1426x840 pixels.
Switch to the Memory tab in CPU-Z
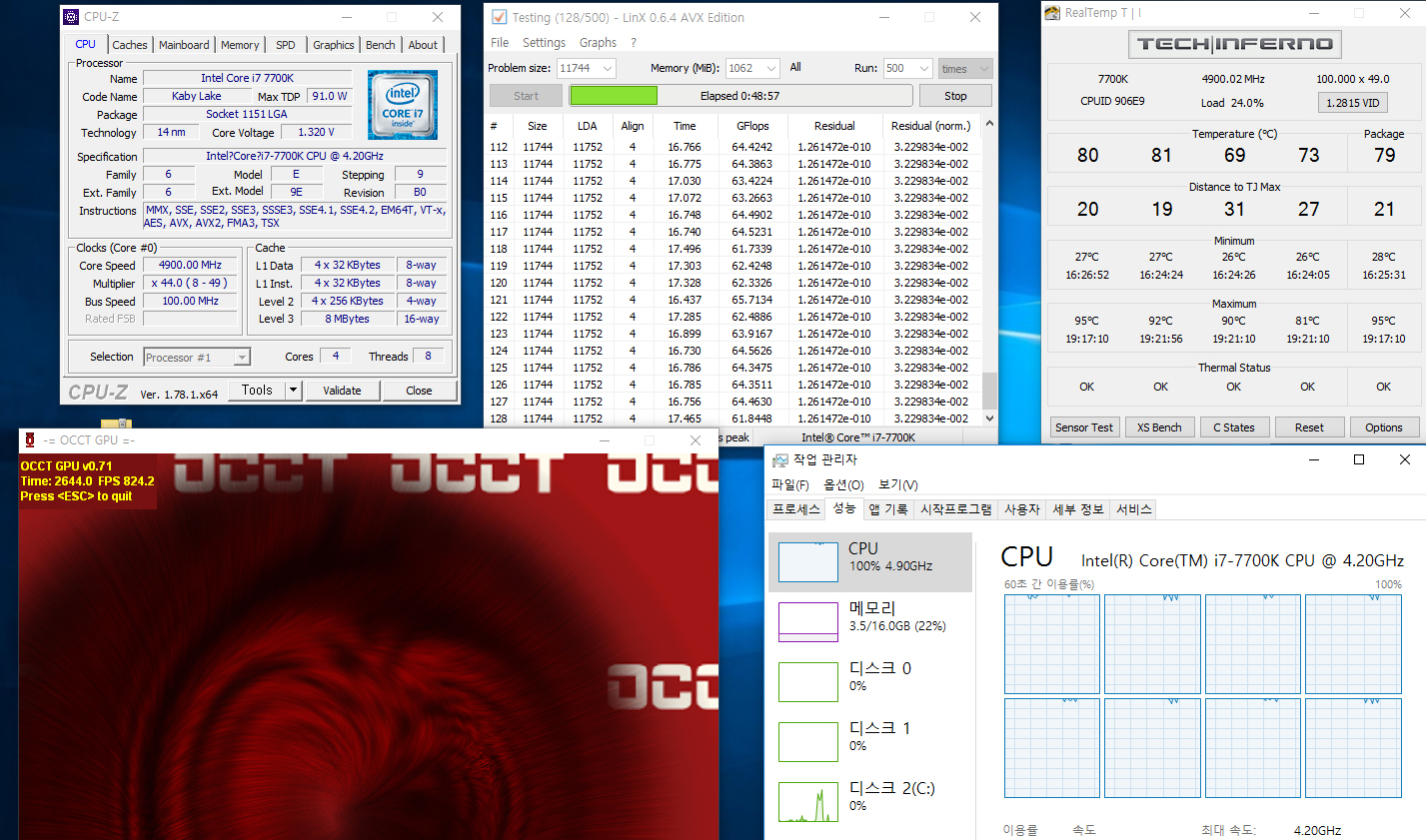240,45
